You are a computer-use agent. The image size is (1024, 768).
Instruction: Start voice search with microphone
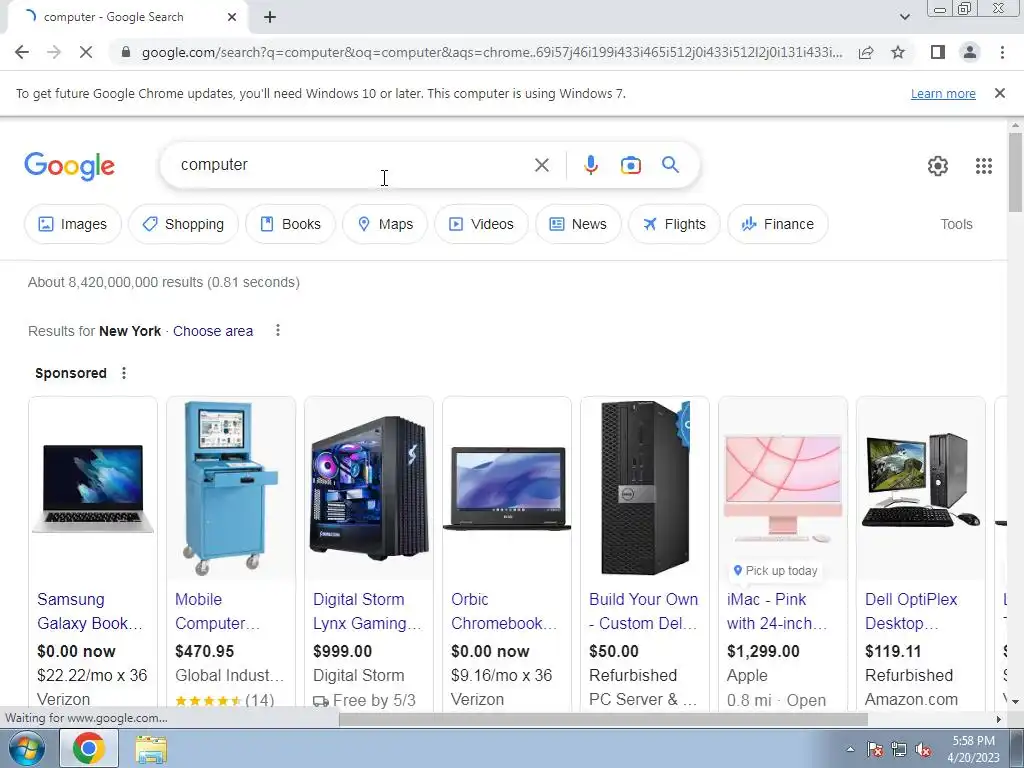tap(590, 165)
